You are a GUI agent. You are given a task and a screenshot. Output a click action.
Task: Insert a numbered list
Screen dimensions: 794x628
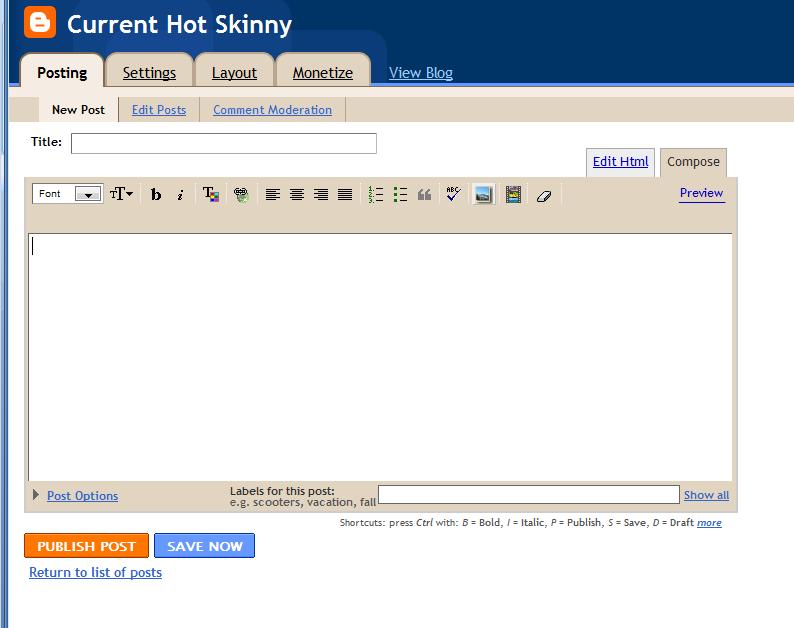376,194
